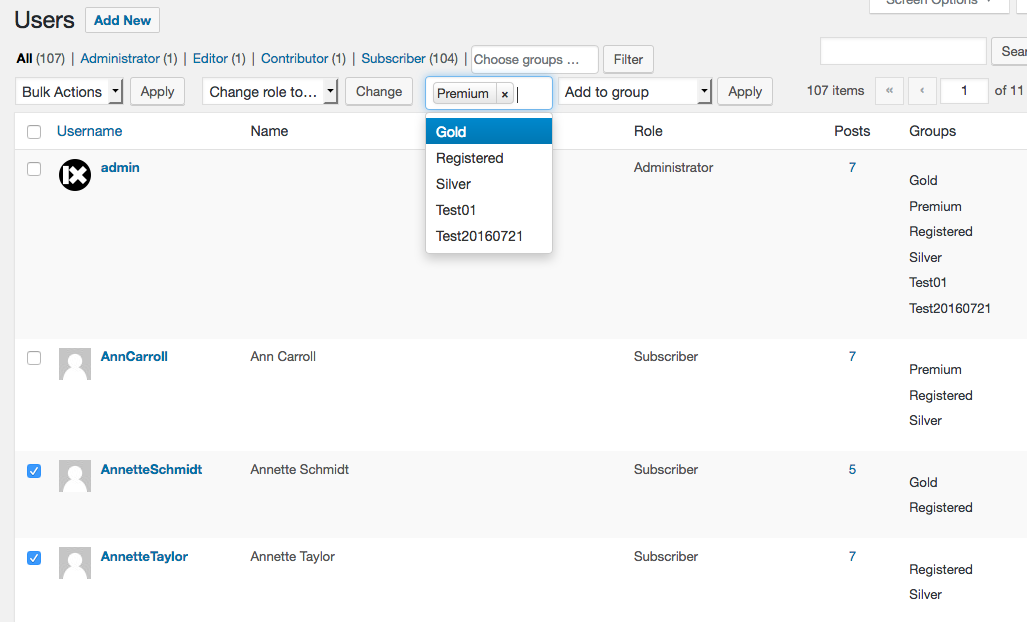Select Silver in the group dropdown list

[x=489, y=184]
